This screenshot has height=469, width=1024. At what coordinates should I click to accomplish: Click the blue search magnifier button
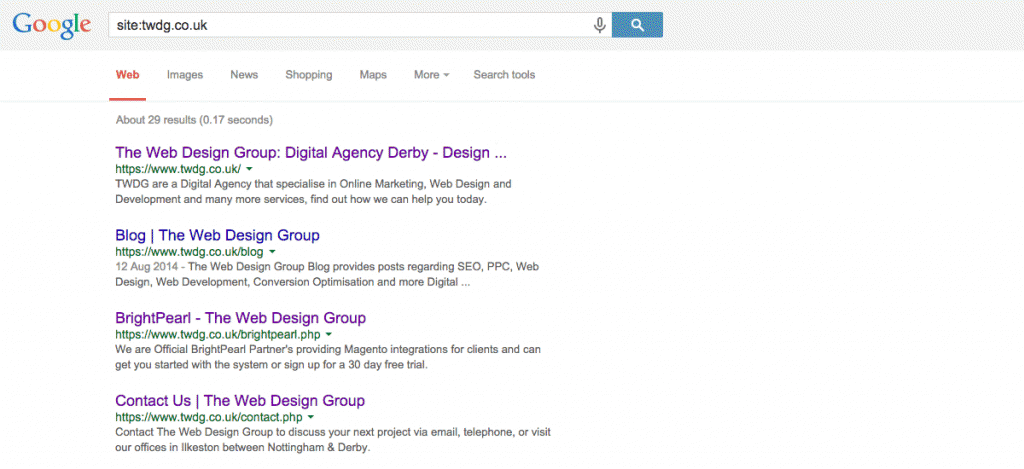[x=637, y=25]
